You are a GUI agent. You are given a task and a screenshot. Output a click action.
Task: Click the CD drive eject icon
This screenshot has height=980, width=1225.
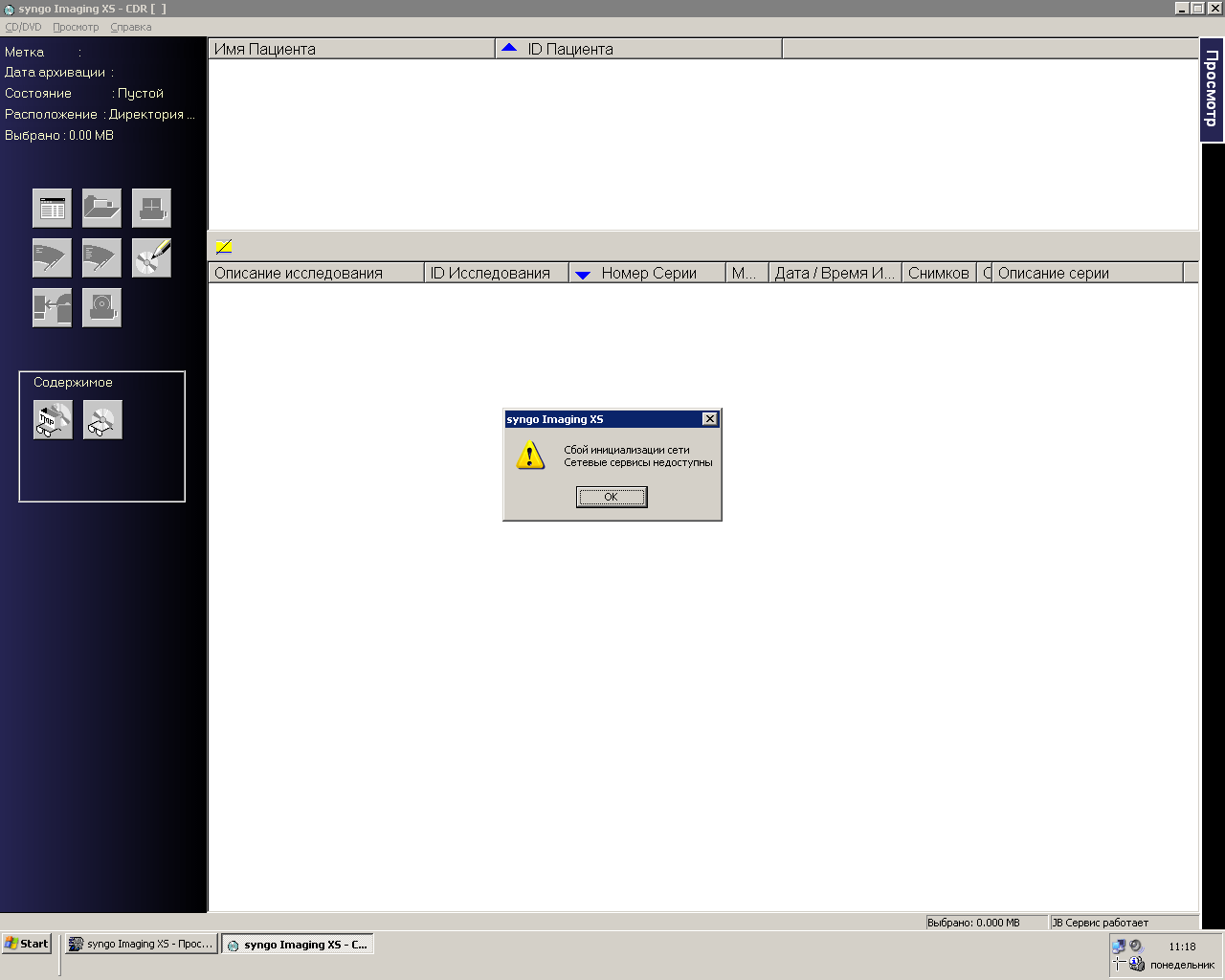[x=101, y=307]
